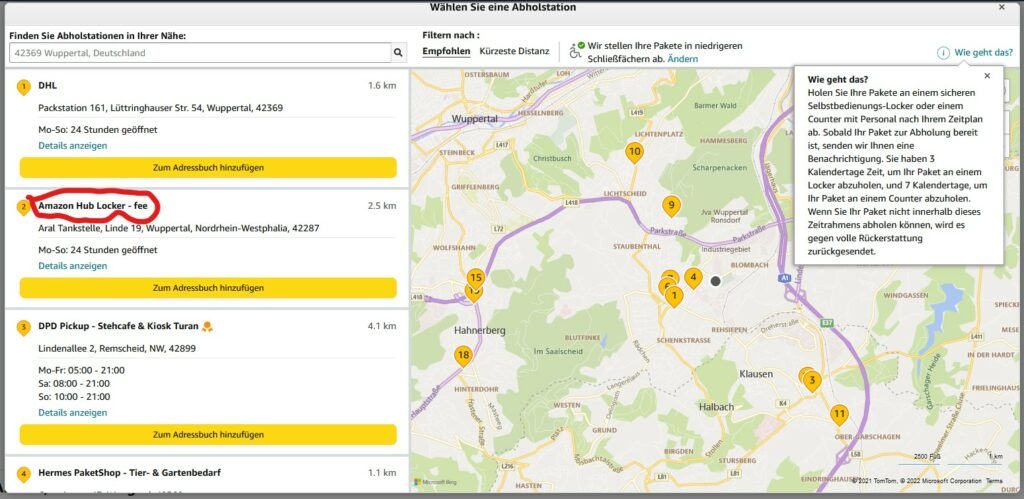
Task: Click map marker 9 near Lichtscheid
Action: click(x=671, y=206)
